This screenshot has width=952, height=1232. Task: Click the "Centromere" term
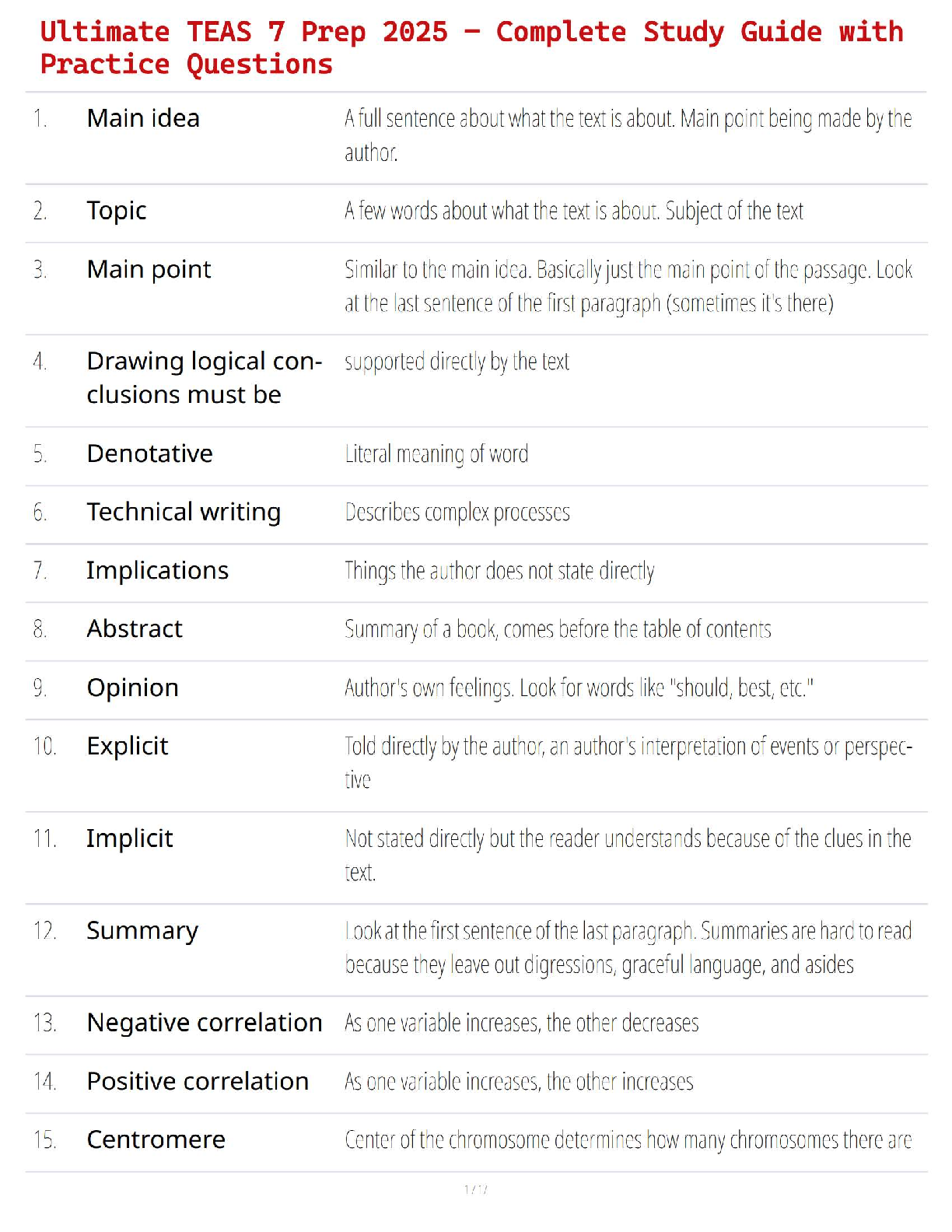[x=156, y=1139]
